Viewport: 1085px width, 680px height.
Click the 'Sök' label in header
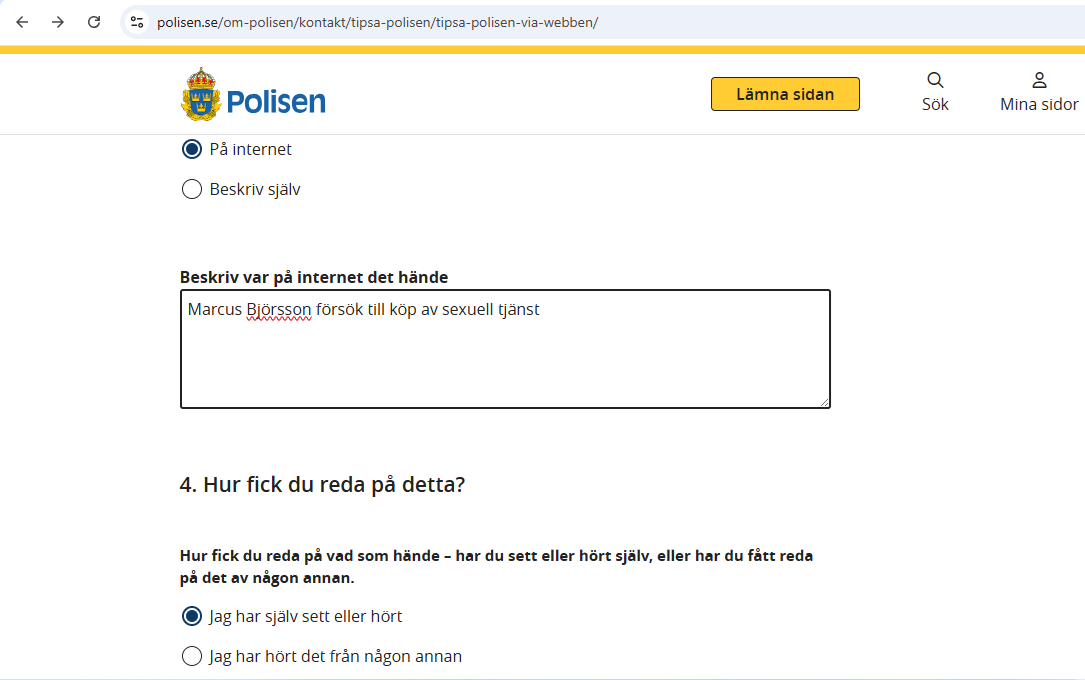(935, 104)
